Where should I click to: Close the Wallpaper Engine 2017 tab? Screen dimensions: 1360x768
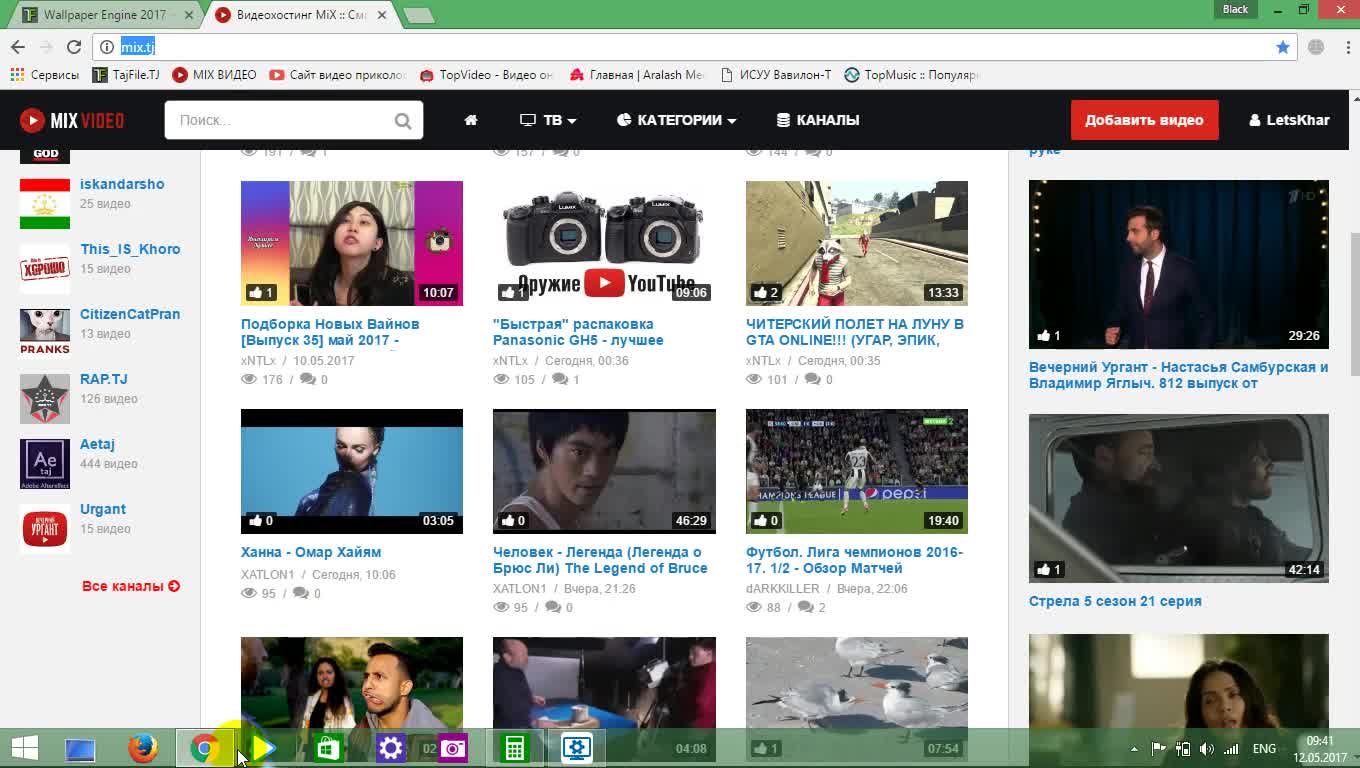pyautogui.click(x=188, y=15)
